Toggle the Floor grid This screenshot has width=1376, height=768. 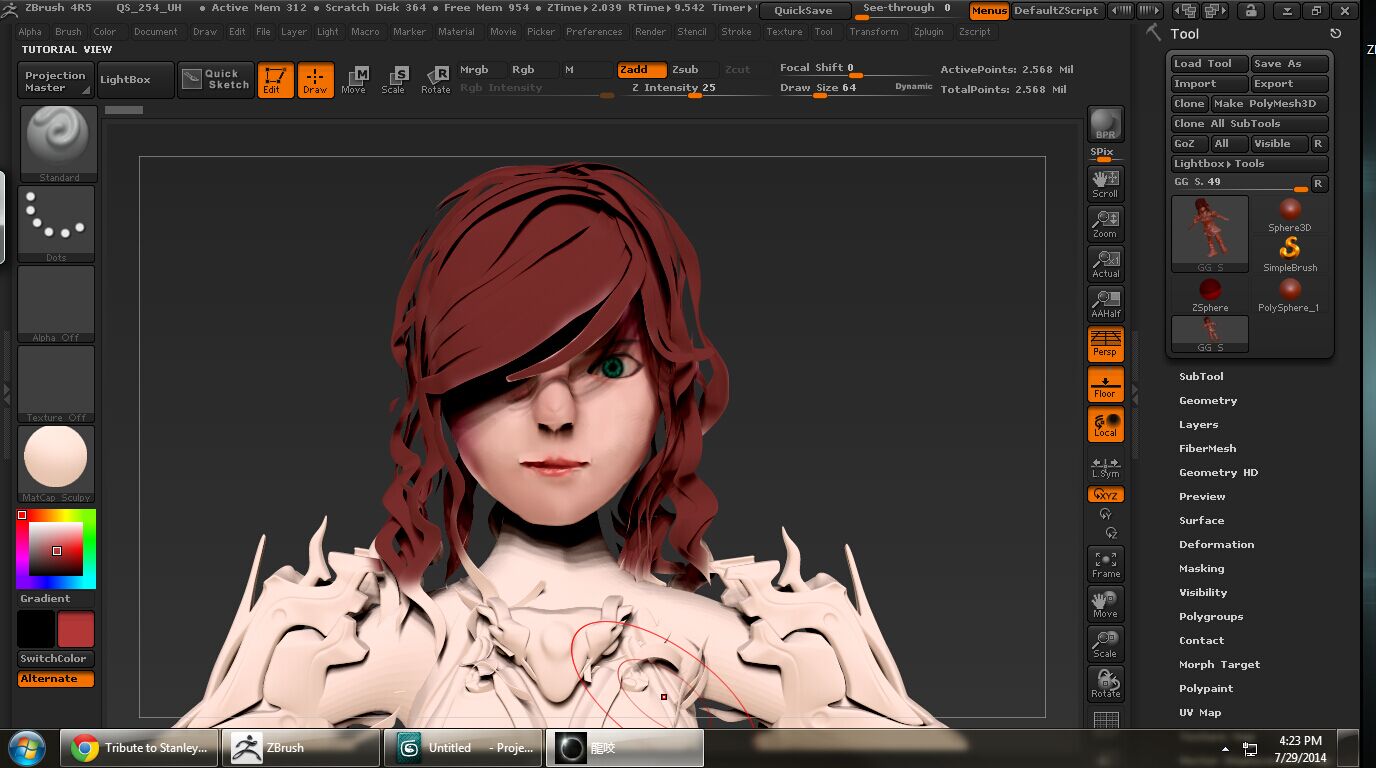click(1105, 384)
